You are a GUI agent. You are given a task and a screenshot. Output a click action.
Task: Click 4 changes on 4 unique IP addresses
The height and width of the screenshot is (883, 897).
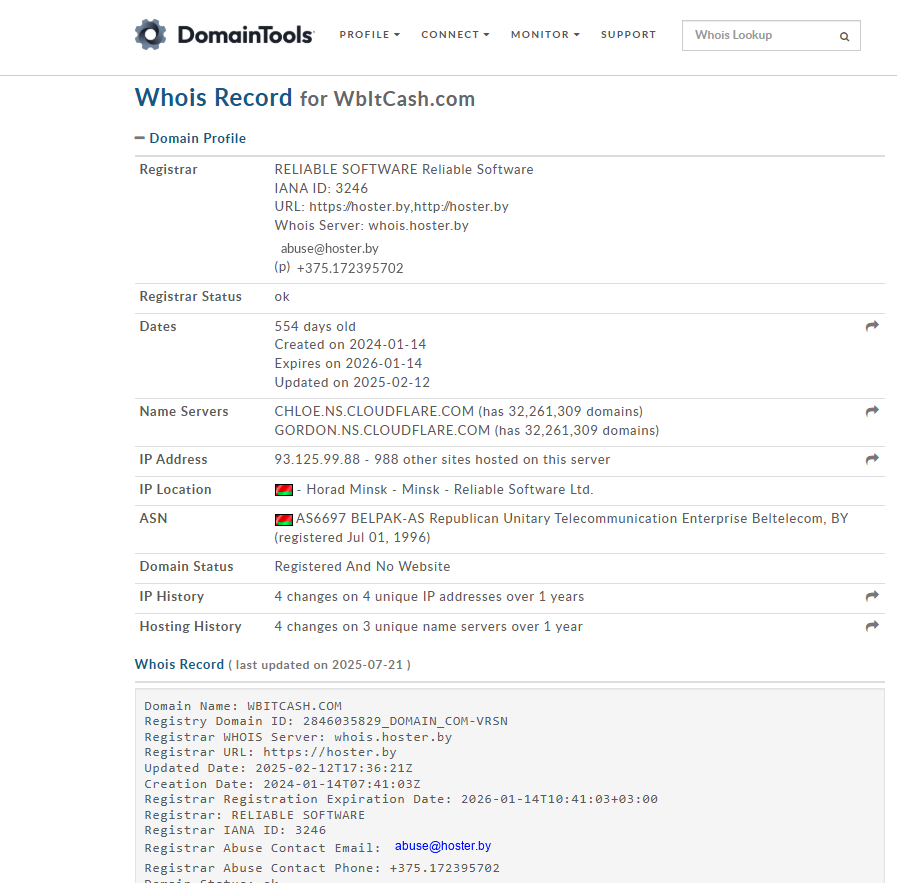click(429, 597)
